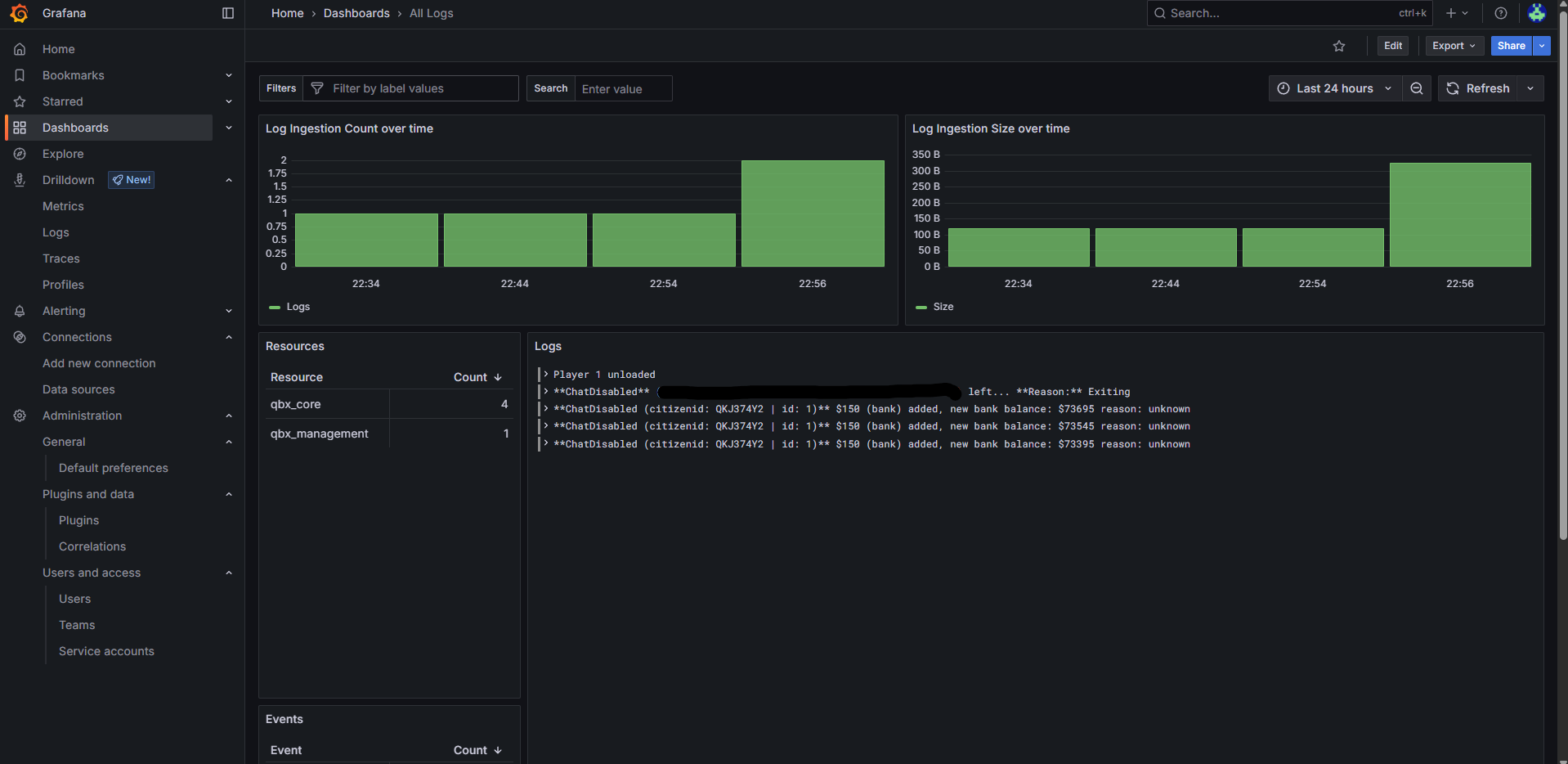1568x764 pixels.
Task: Open the user profile avatar
Action: coord(1537,13)
